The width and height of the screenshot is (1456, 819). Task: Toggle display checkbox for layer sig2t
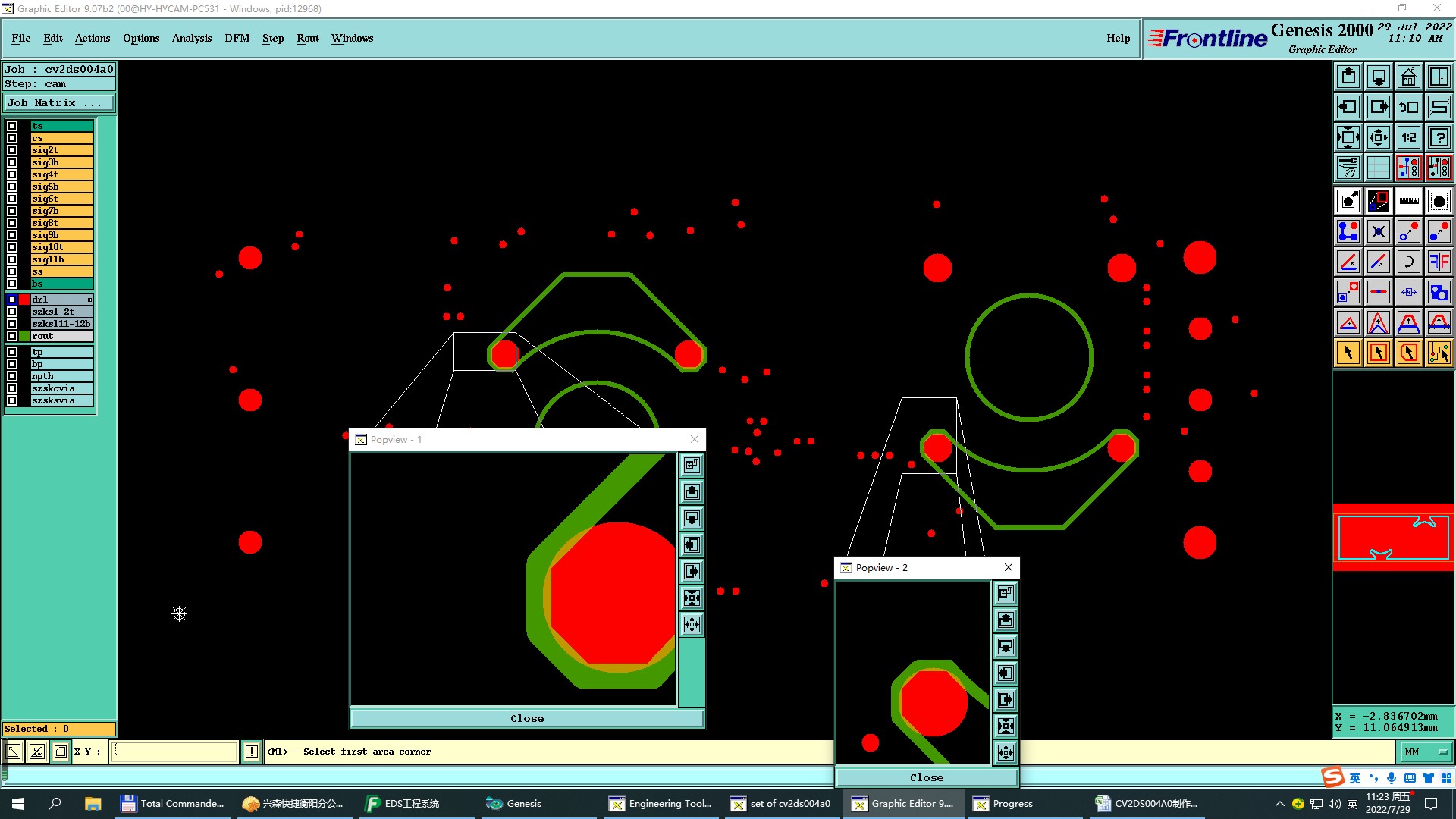click(12, 150)
